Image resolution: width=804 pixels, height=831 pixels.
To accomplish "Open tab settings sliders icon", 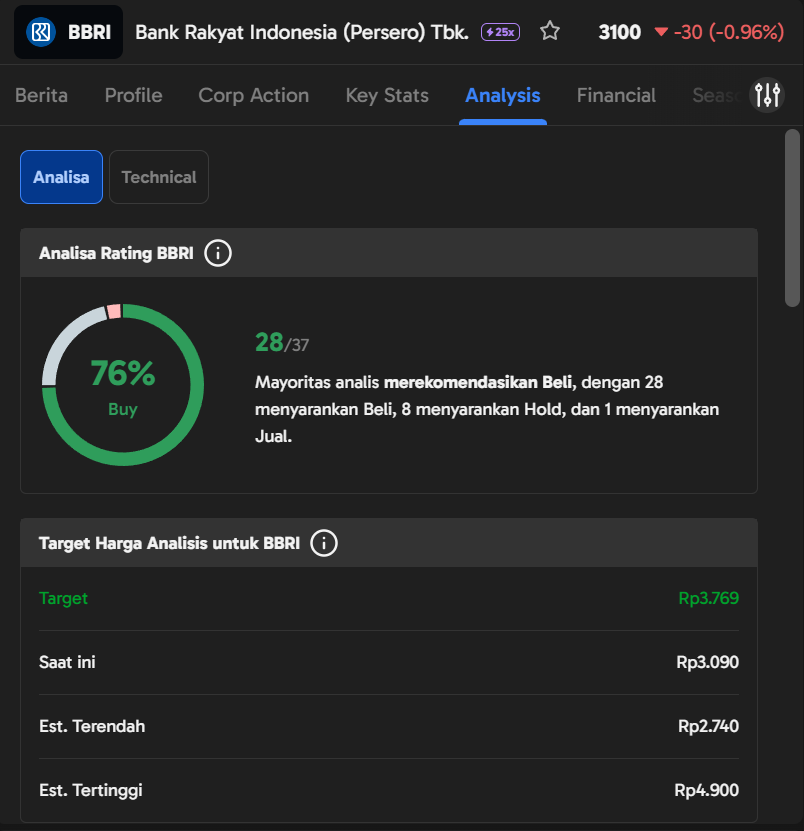I will (767, 95).
